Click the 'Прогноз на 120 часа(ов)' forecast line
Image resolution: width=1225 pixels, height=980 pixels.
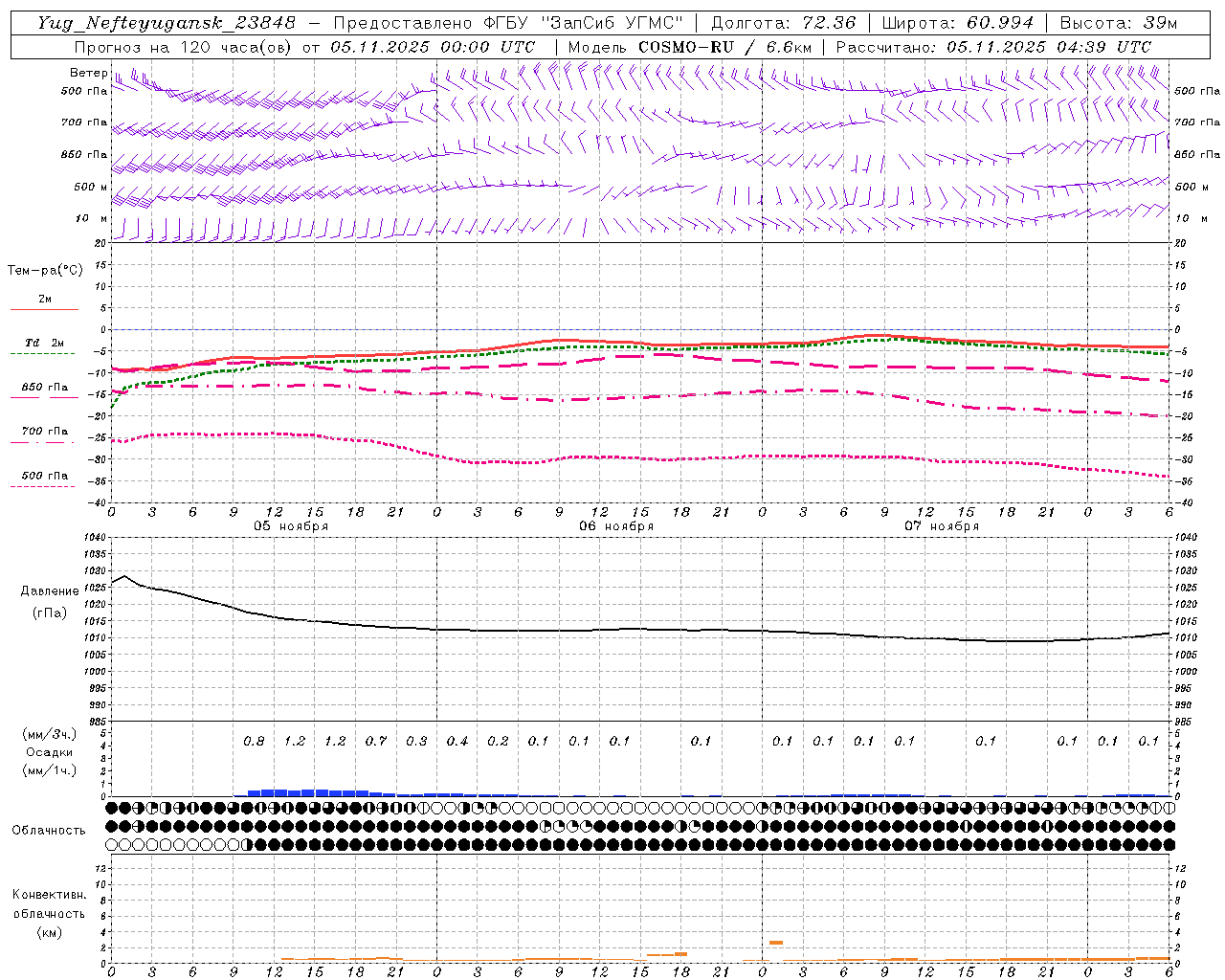(304, 47)
